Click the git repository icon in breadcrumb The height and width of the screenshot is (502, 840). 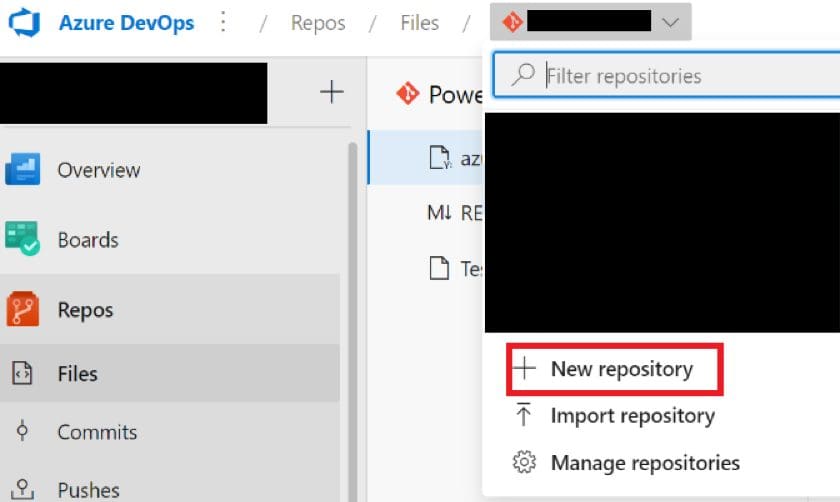512,22
